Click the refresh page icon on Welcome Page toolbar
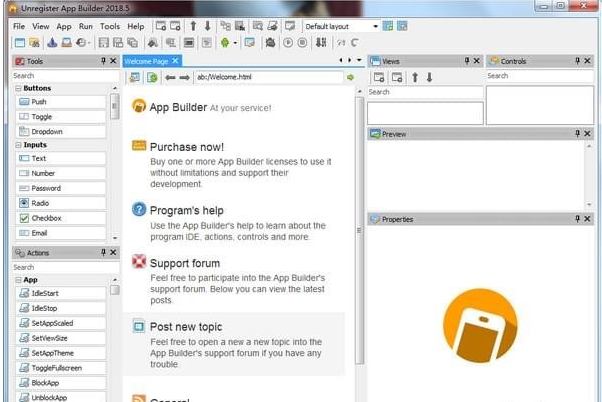602x402 pixels. [x=152, y=78]
